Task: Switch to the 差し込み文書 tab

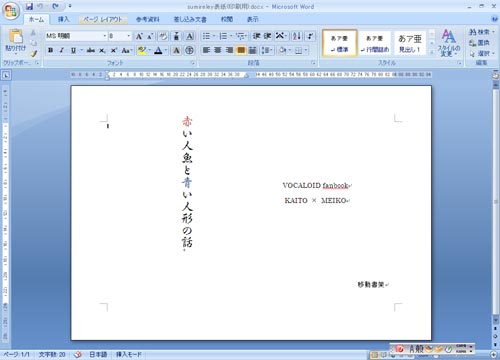Action: [190, 19]
